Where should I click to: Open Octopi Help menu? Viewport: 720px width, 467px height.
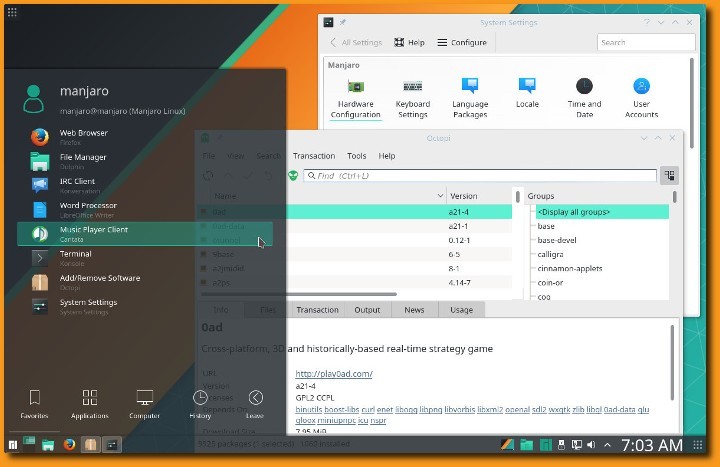pyautogui.click(x=387, y=156)
